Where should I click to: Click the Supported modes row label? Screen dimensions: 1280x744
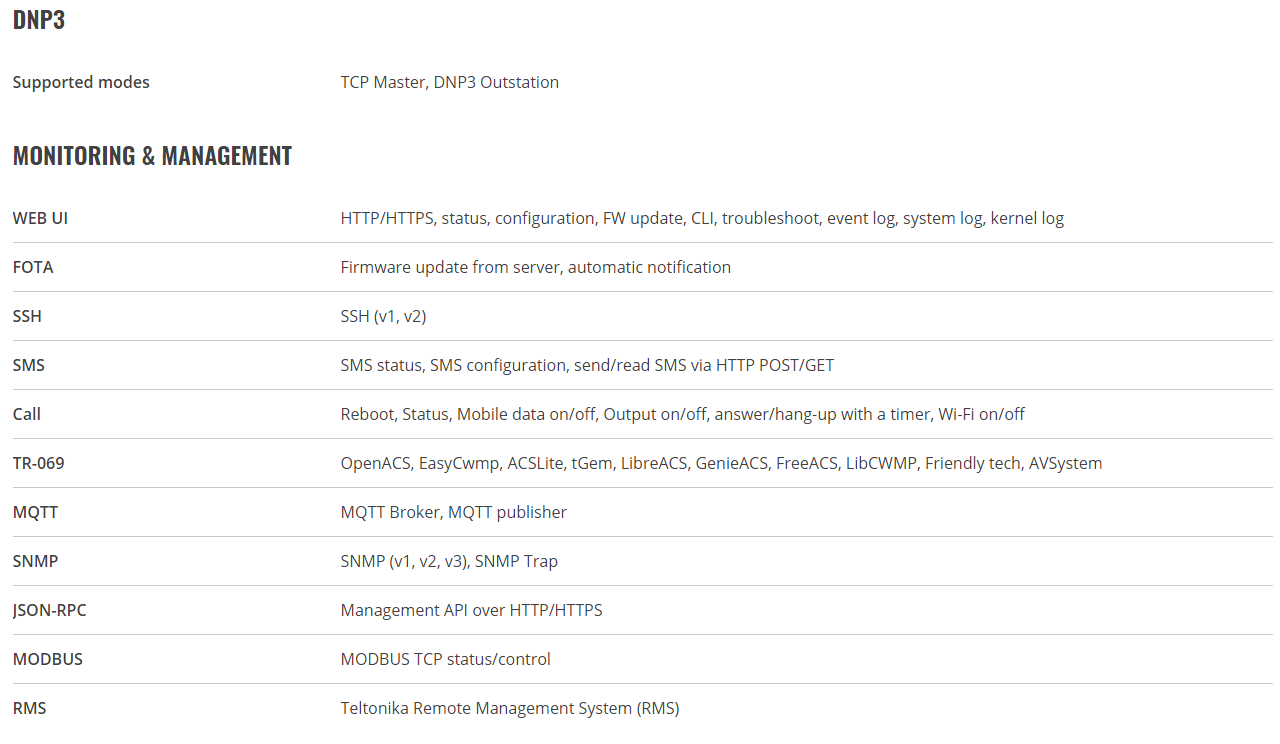point(81,82)
